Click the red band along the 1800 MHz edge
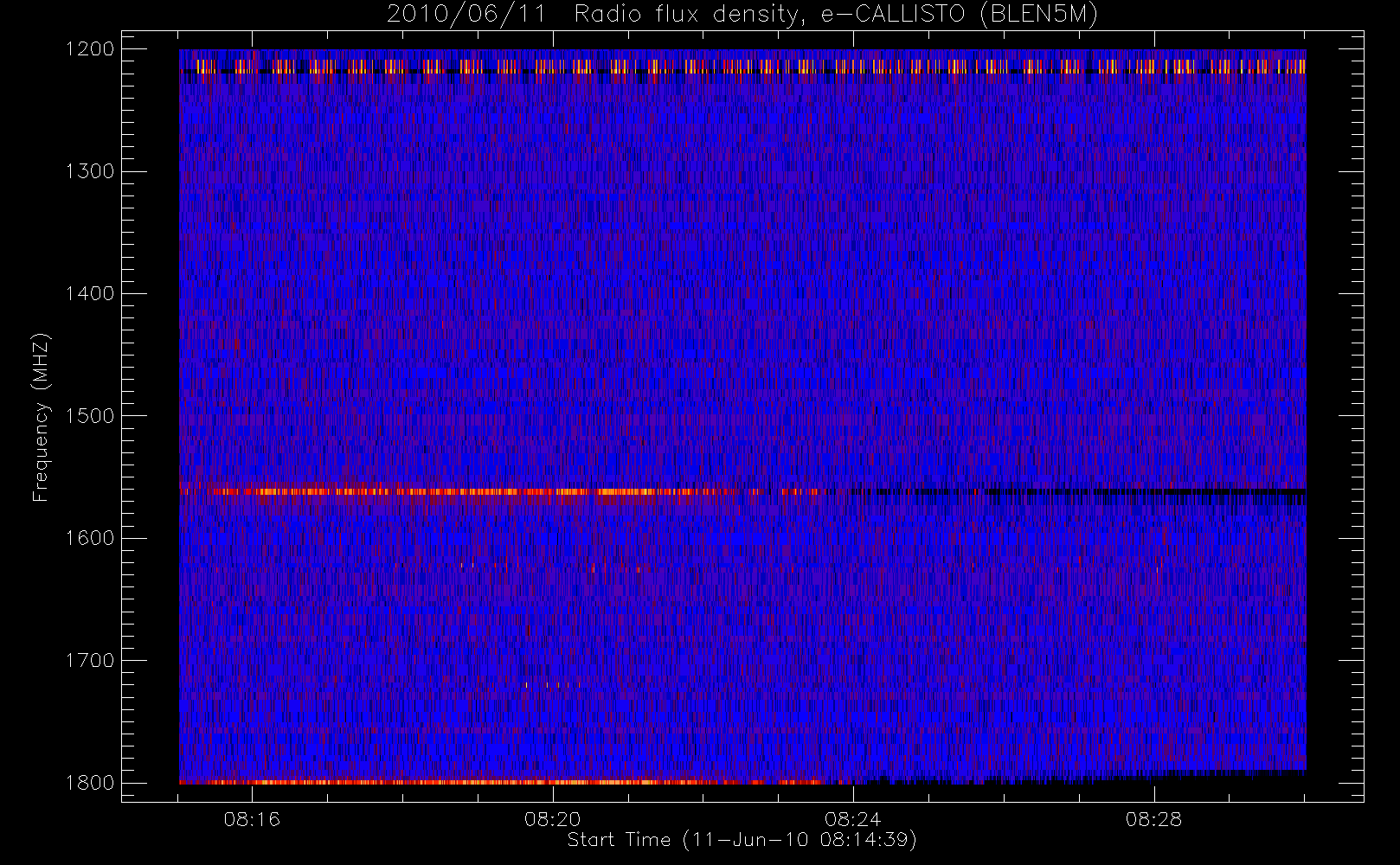Viewport: 1400px width, 865px height. [x=502, y=782]
